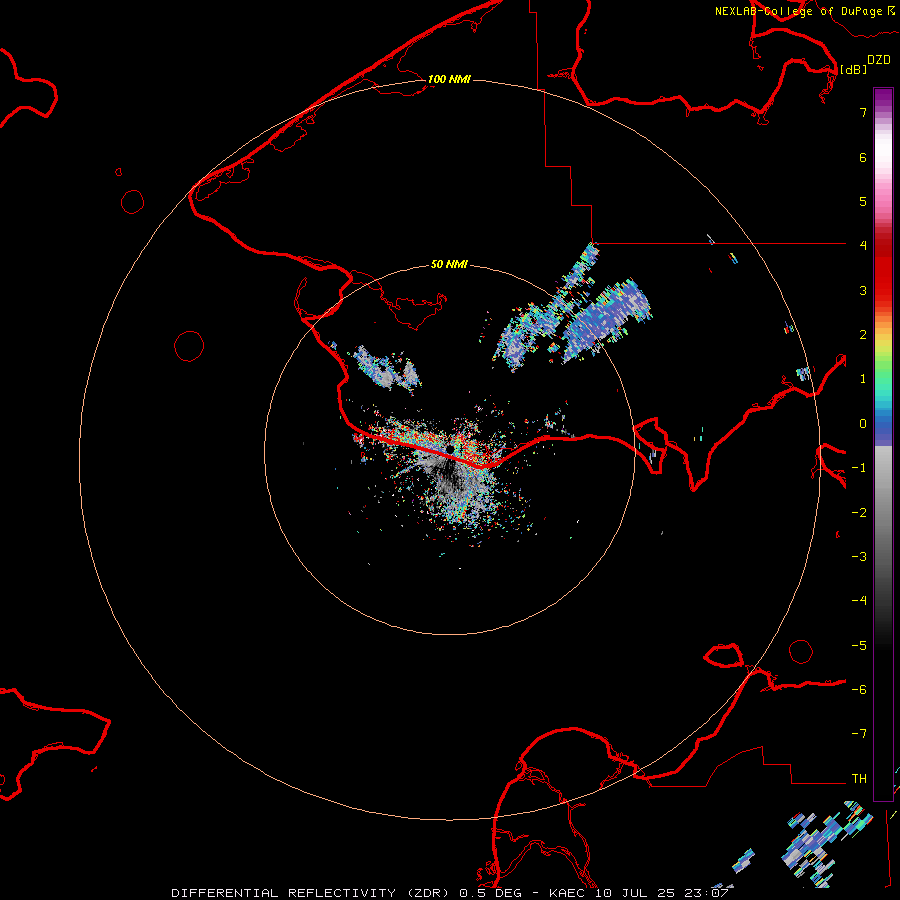This screenshot has height=900, width=900.
Task: Click the 3 dB tick label on colorbar
Action: 863,290
